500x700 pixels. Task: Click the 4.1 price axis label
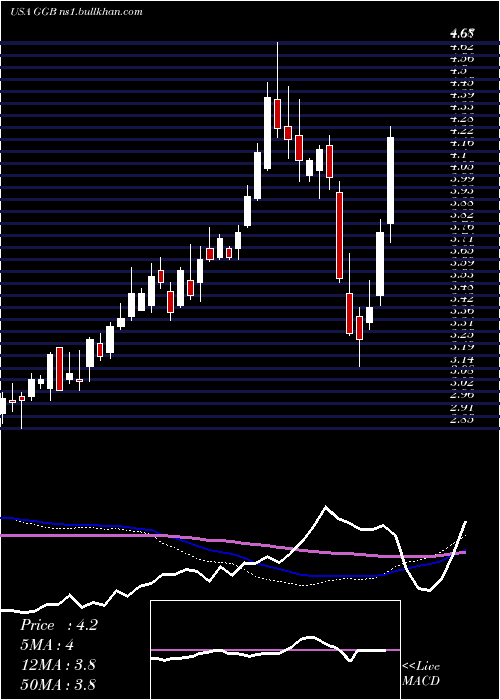click(458, 155)
